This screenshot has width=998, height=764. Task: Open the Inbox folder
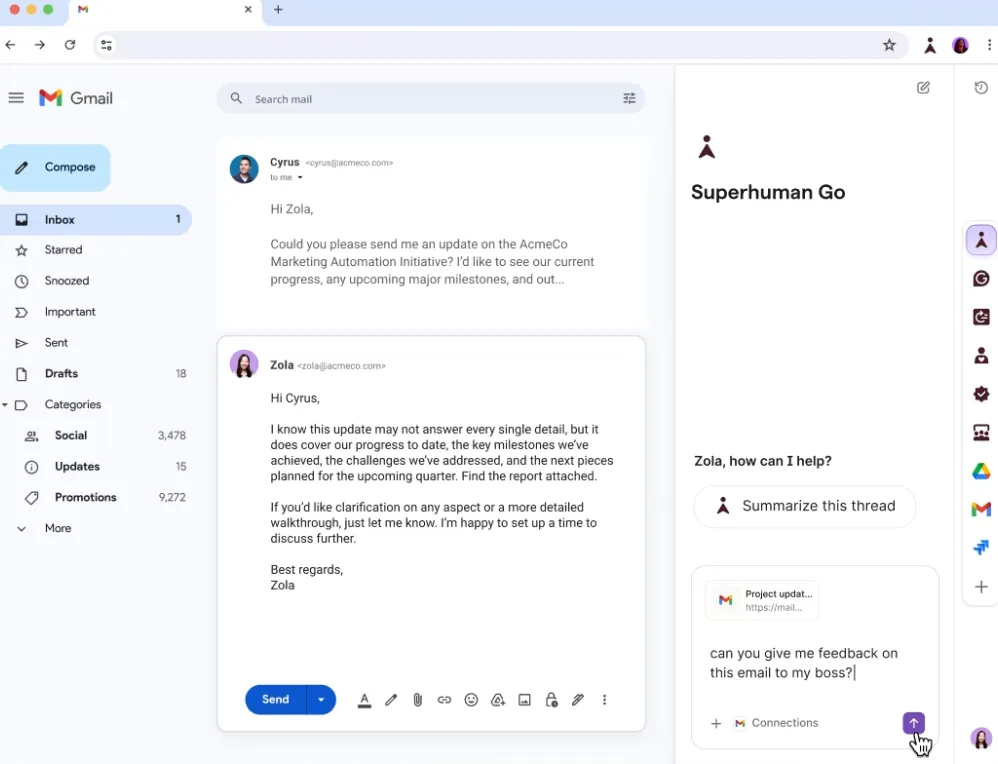[95, 220]
